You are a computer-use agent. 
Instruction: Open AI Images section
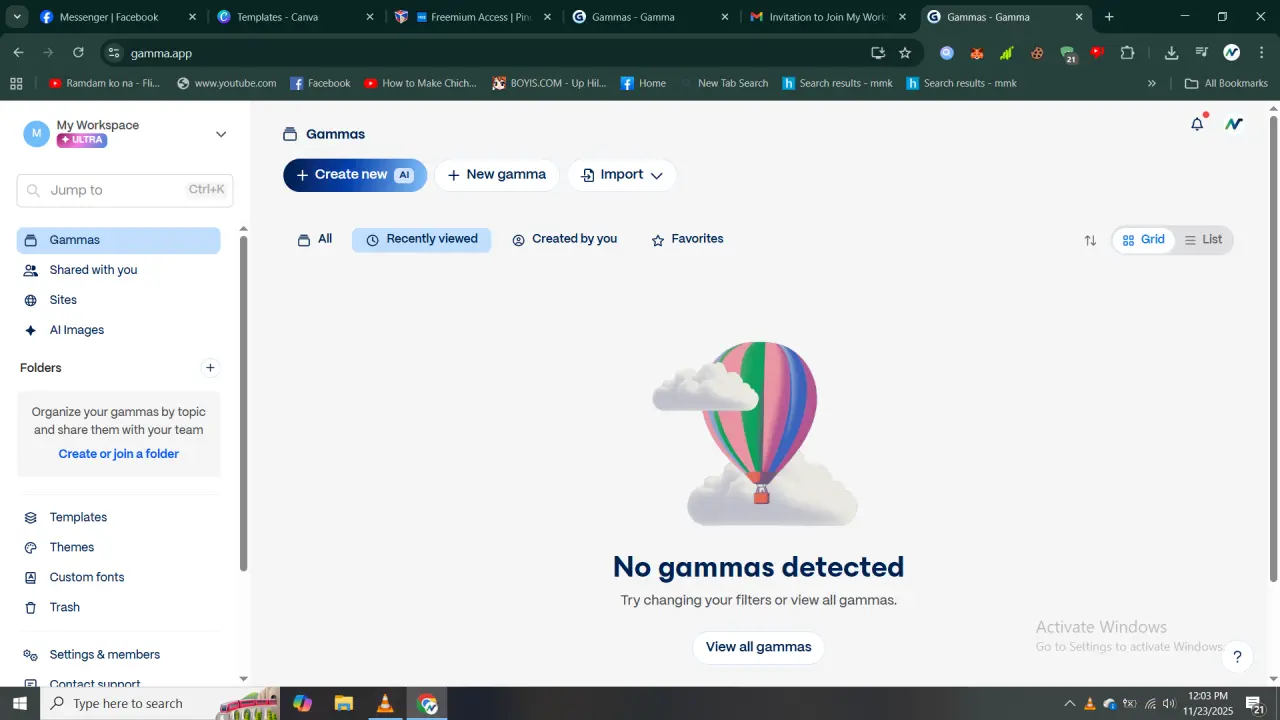tap(119, 330)
